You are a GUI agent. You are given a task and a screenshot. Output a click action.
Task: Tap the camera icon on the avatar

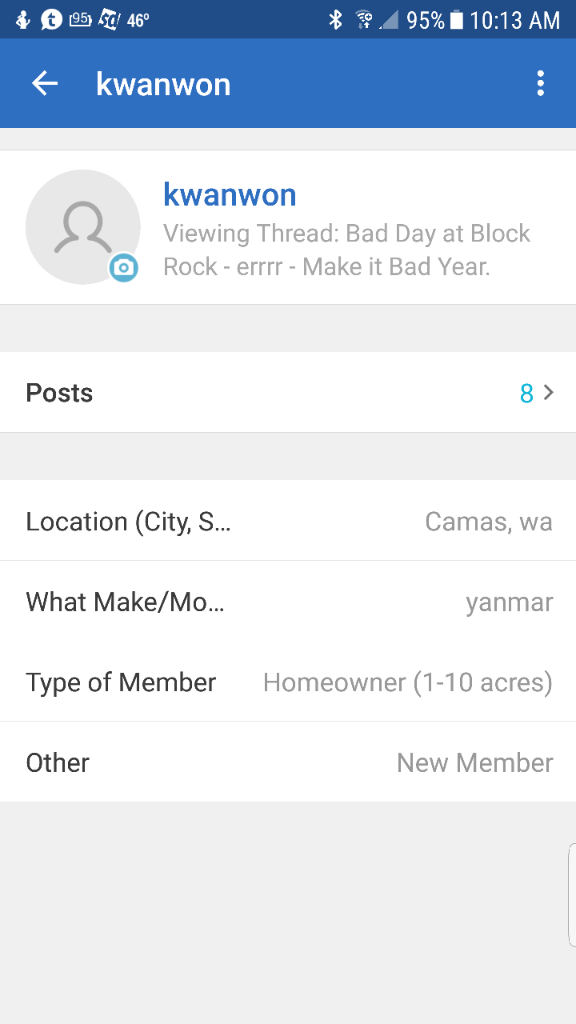tap(123, 267)
